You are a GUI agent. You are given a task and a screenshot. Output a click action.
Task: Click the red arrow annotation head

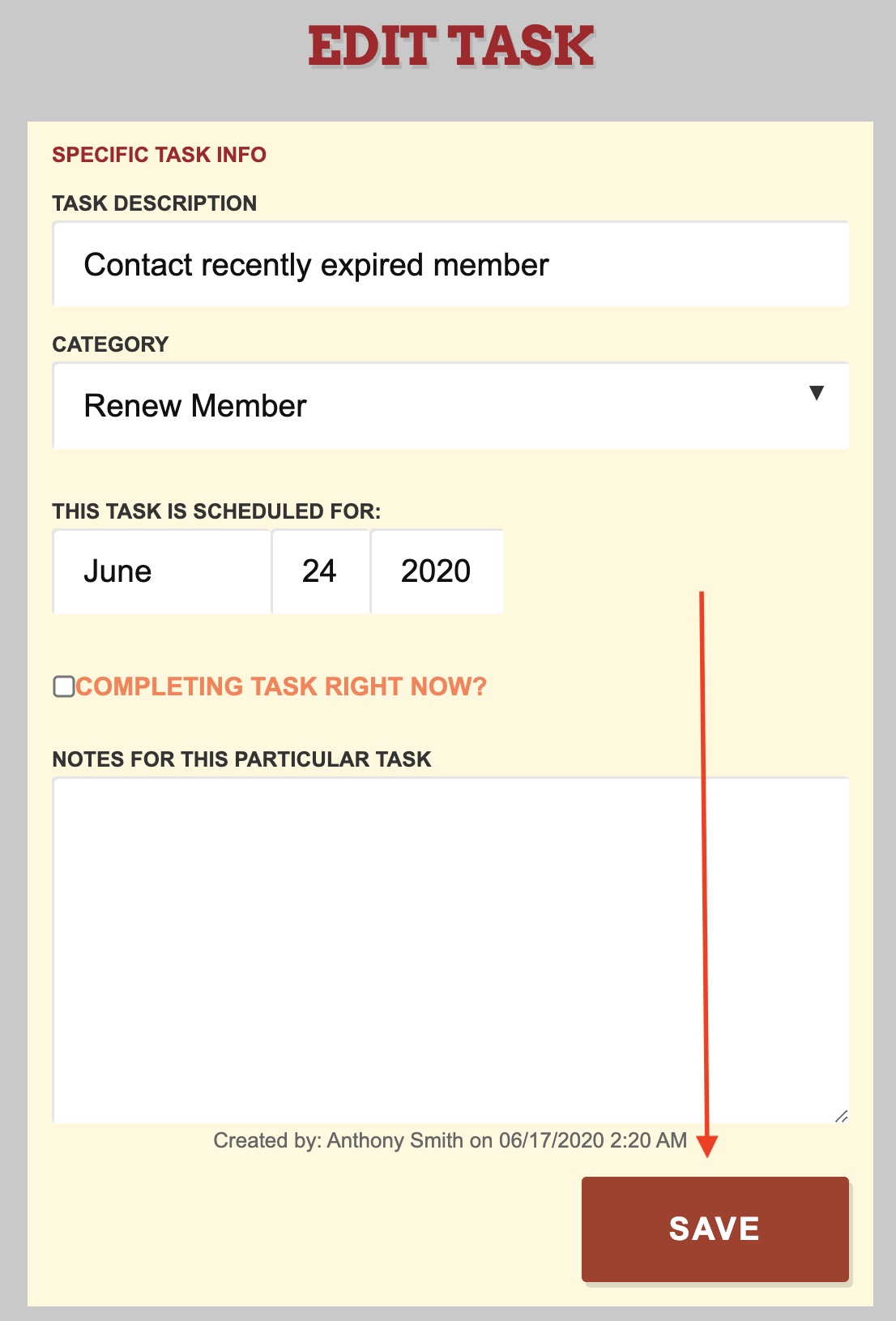pyautogui.click(x=707, y=1146)
